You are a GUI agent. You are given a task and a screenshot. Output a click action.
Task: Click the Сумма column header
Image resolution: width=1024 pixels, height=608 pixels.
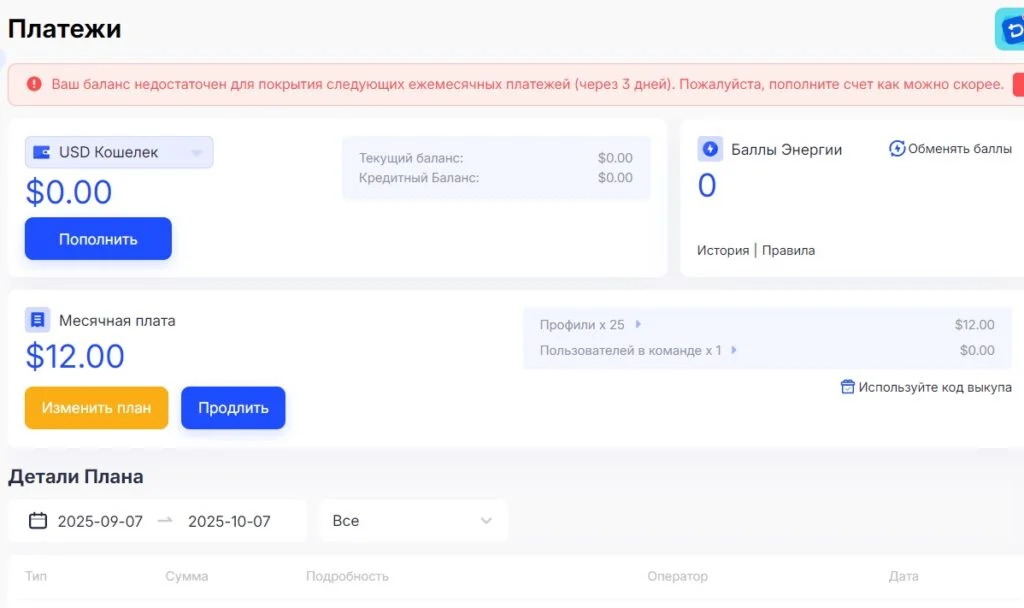click(x=187, y=576)
